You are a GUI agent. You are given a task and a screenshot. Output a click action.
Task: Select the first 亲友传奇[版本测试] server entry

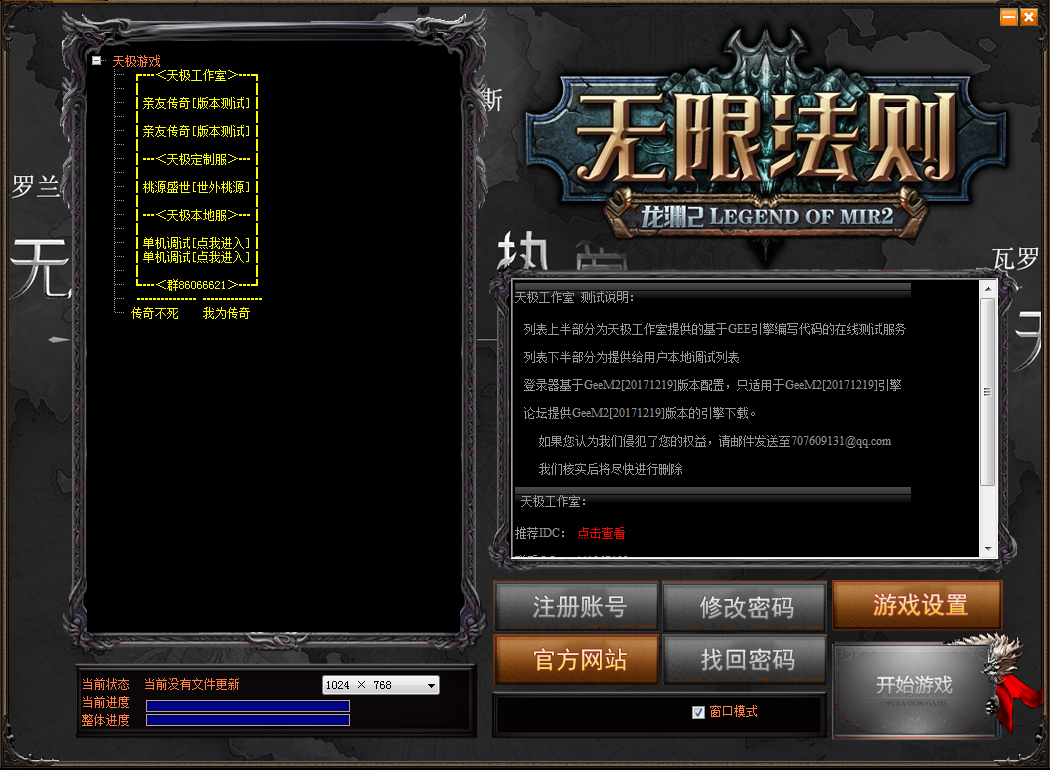click(x=196, y=103)
